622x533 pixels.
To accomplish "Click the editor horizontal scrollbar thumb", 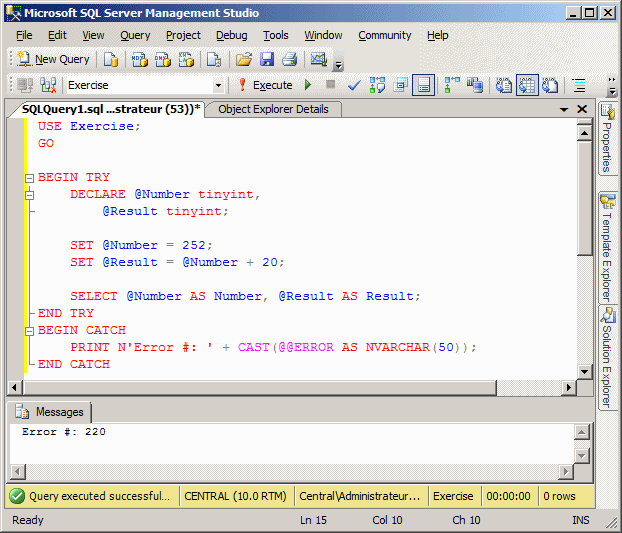I will 260,387.
